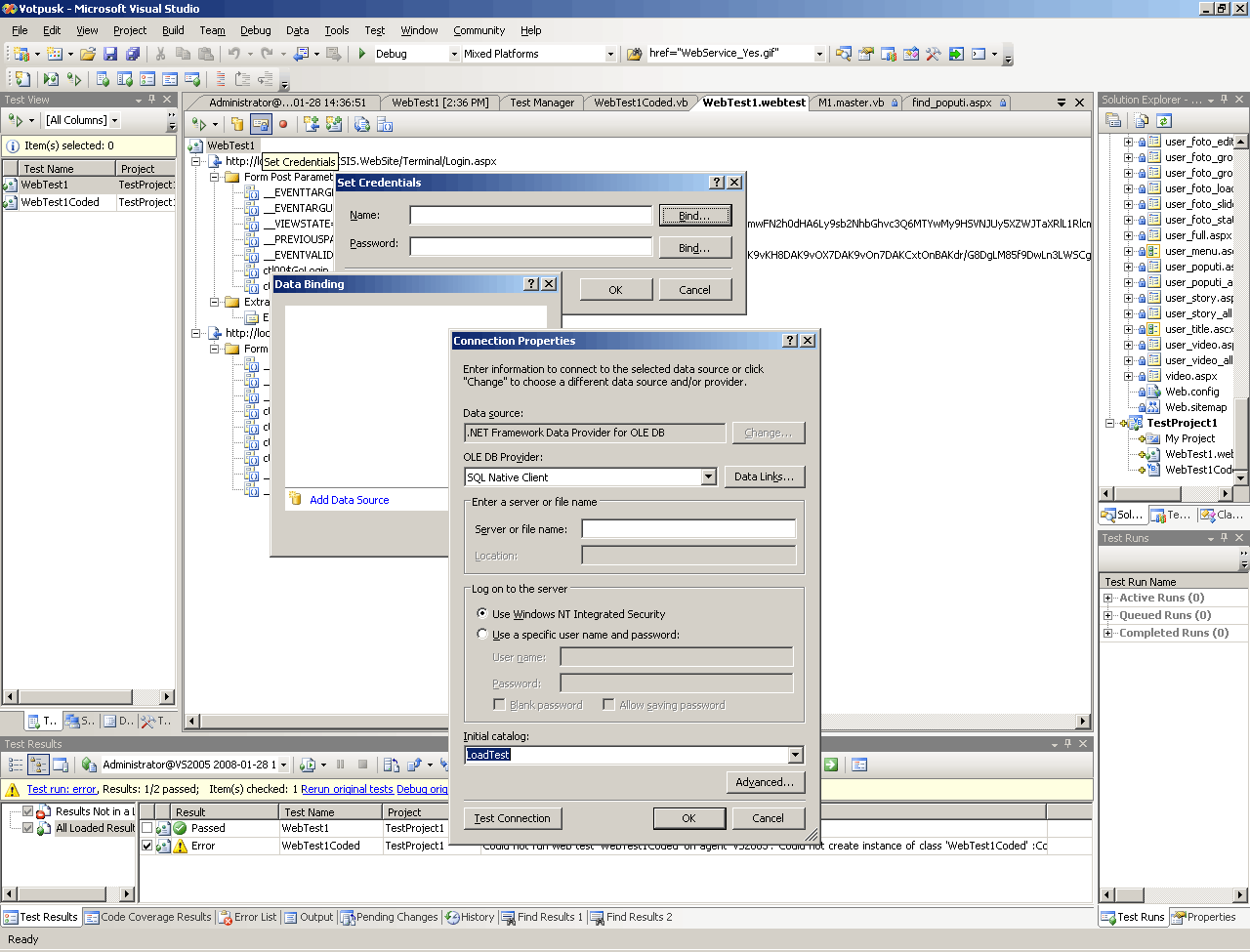Toggle the Results Not in a List checkbox

pos(27,811)
